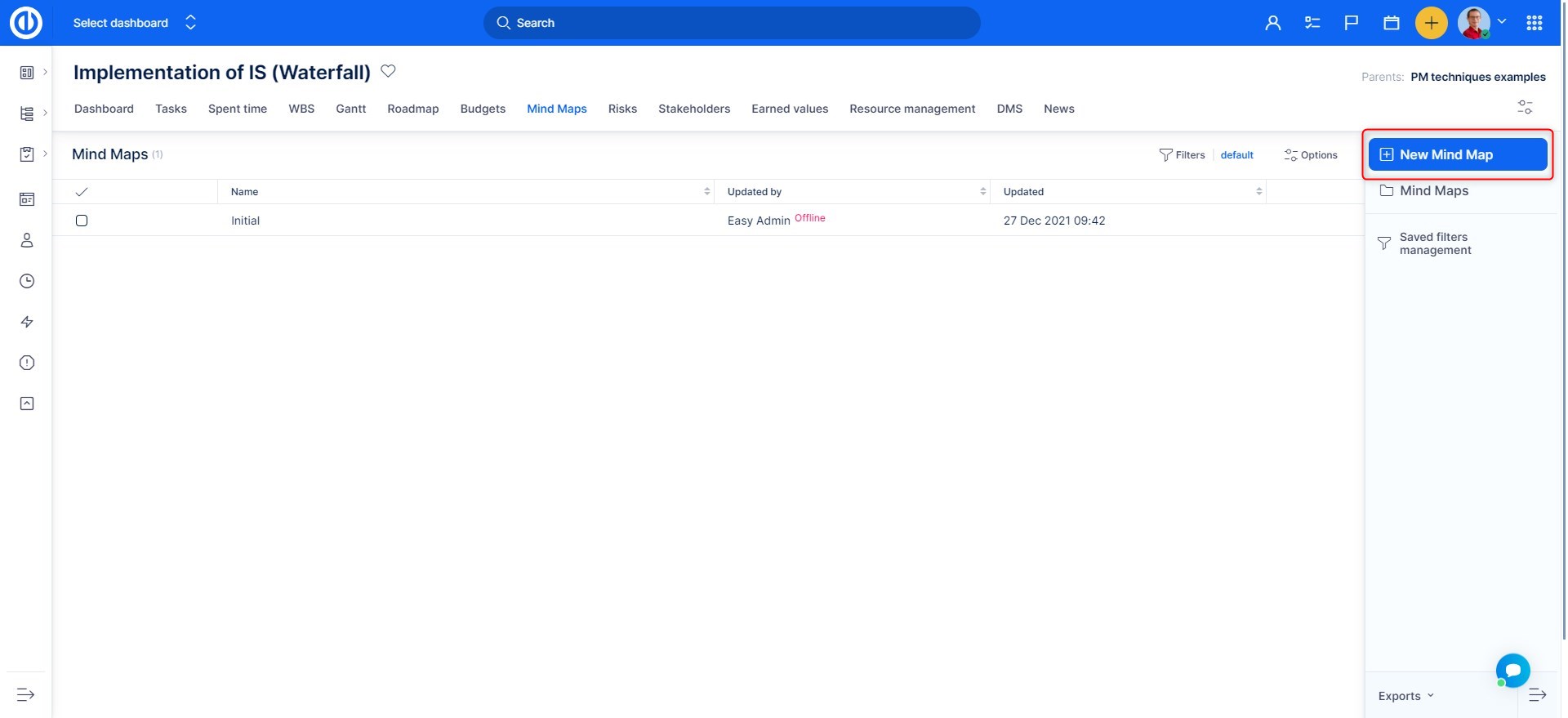This screenshot has height=718, width=1568.
Task: Click the yellow plus quick-add icon
Action: point(1431,23)
